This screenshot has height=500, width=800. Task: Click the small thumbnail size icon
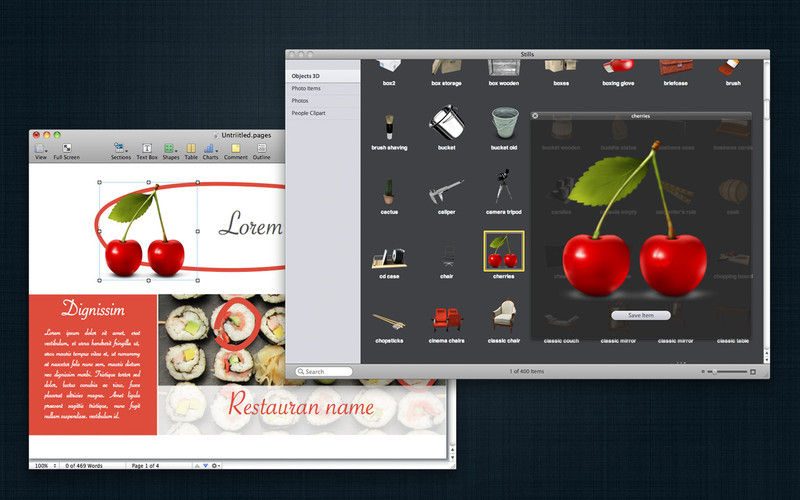pyautogui.click(x=703, y=372)
